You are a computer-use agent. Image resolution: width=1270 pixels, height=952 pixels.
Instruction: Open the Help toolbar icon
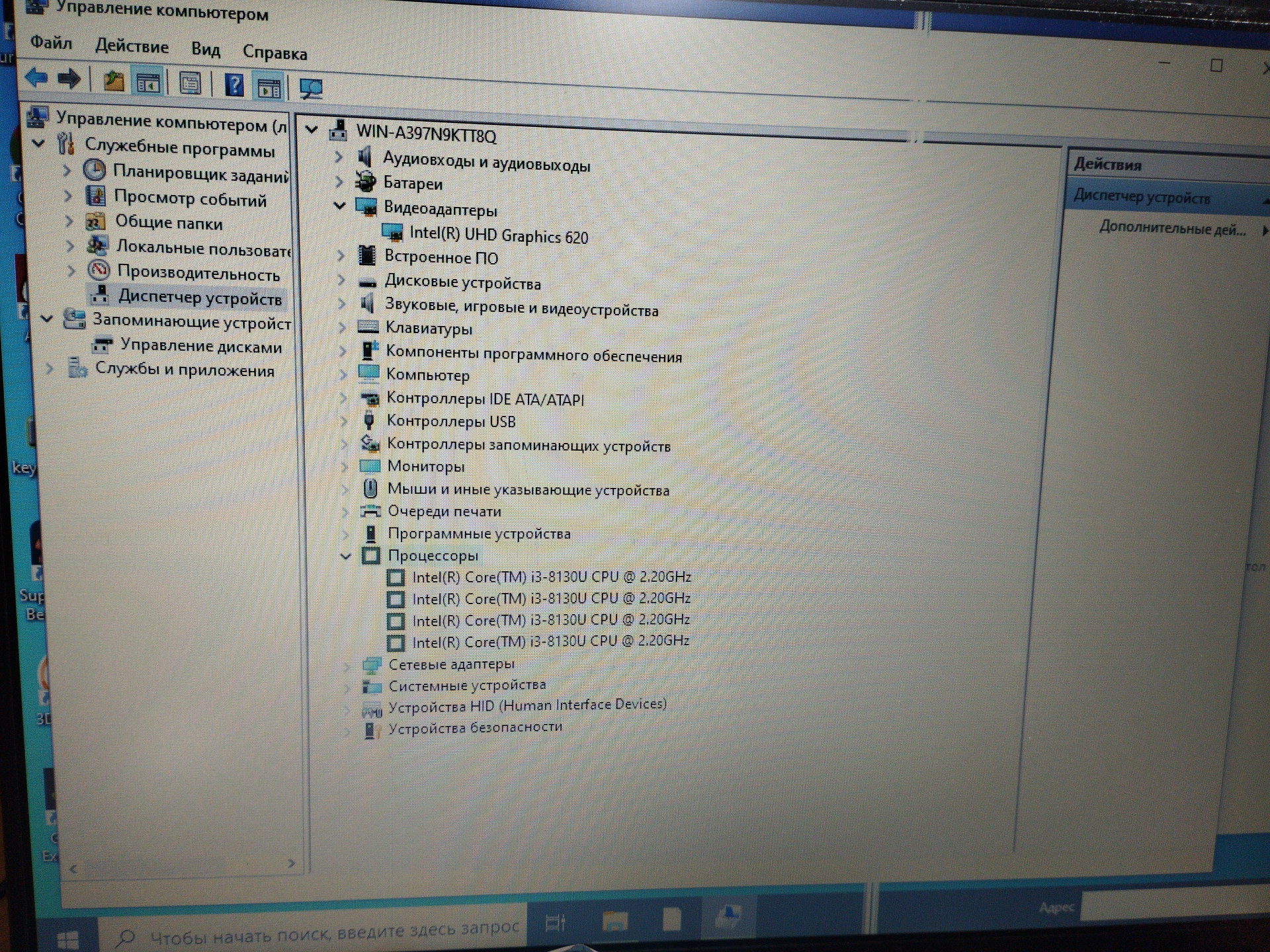(234, 85)
